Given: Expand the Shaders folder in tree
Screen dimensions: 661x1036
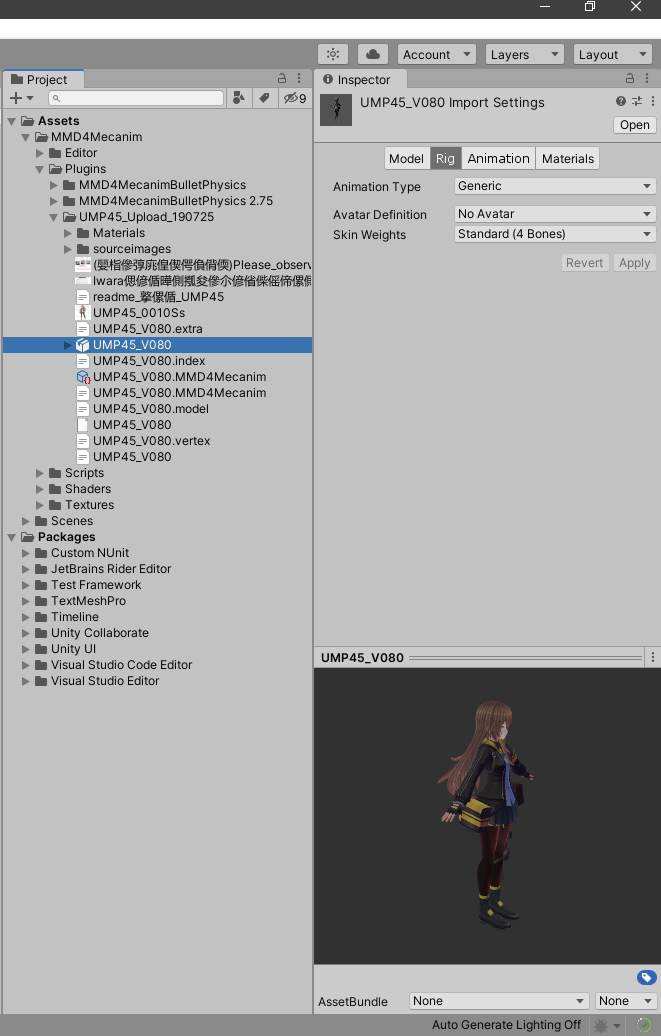Looking at the screenshot, I should coord(41,489).
